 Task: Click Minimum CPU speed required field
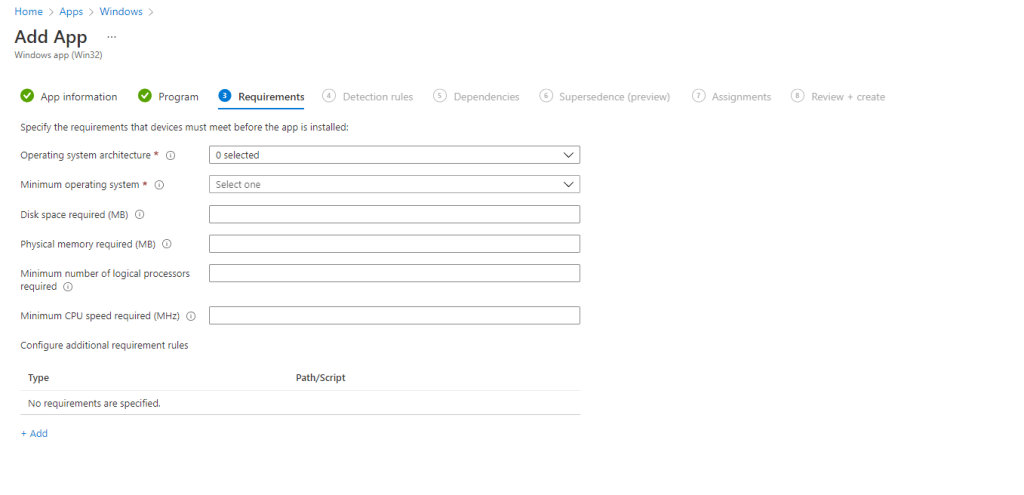[x=394, y=315]
